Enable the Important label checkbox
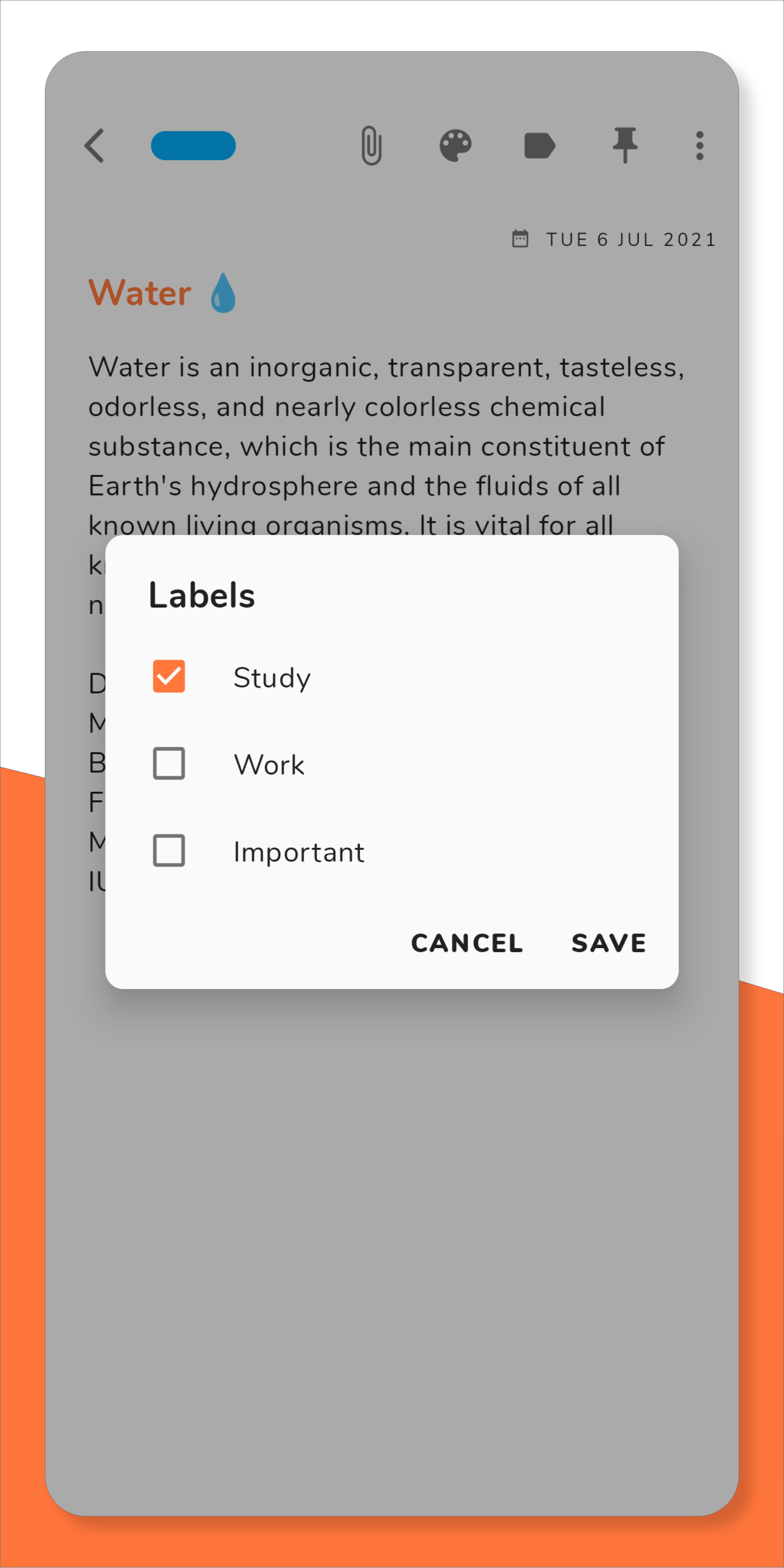The image size is (784, 1568). (x=169, y=850)
